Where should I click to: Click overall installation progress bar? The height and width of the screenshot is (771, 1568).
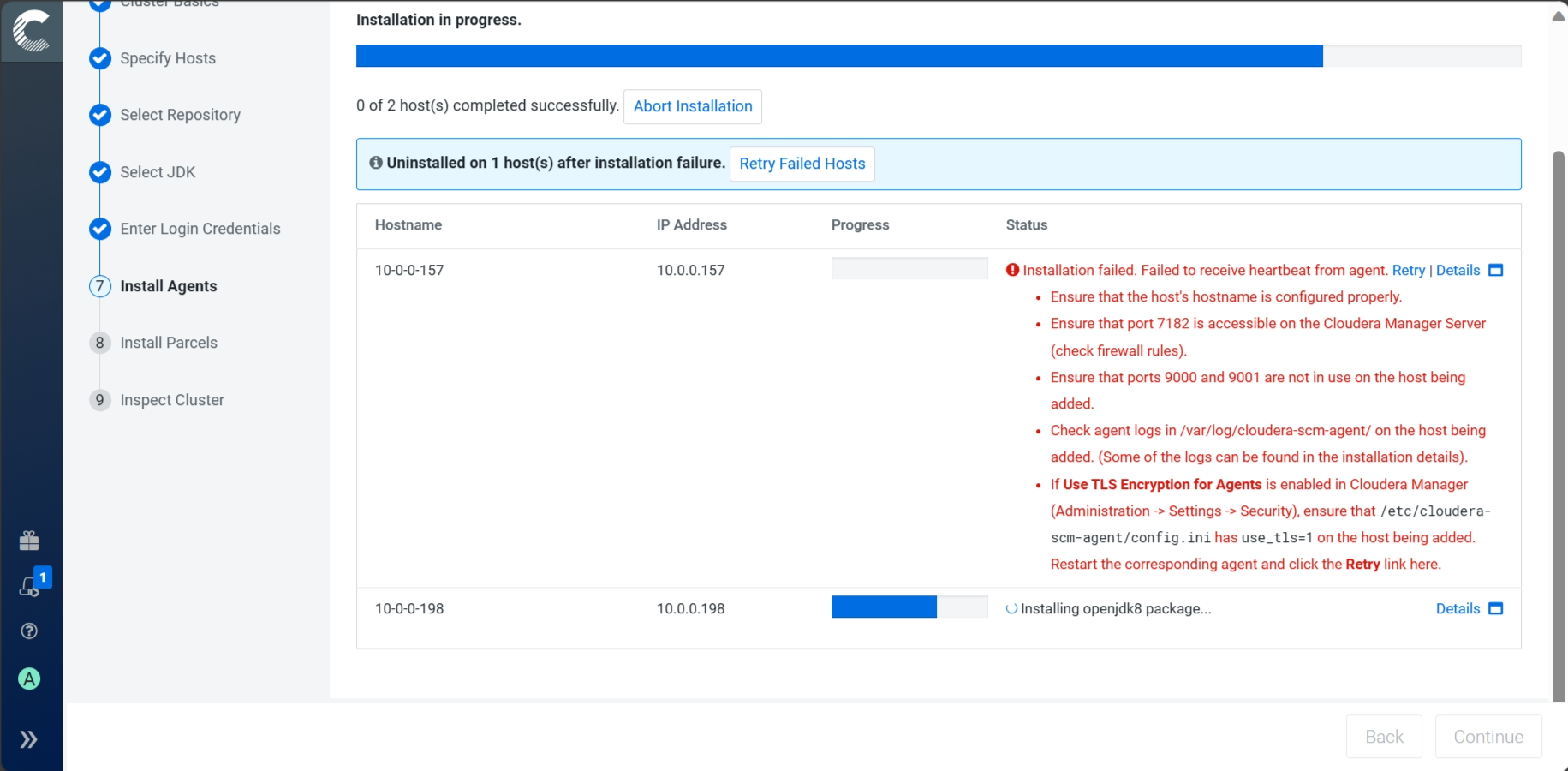tap(939, 56)
